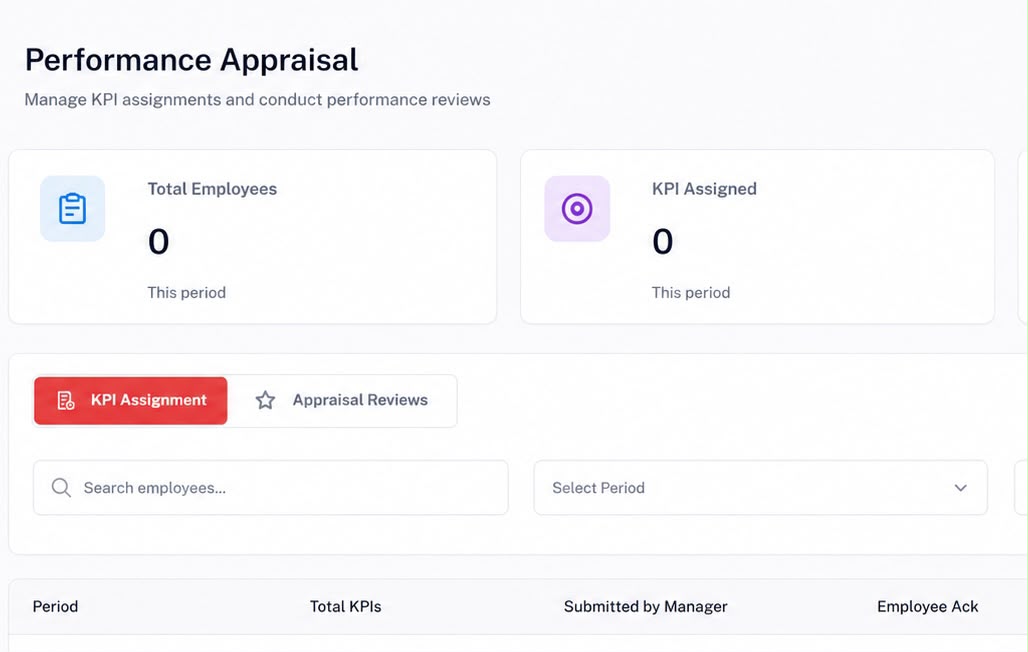
Task: Expand the chevron arrow in Select Period
Action: 960,487
